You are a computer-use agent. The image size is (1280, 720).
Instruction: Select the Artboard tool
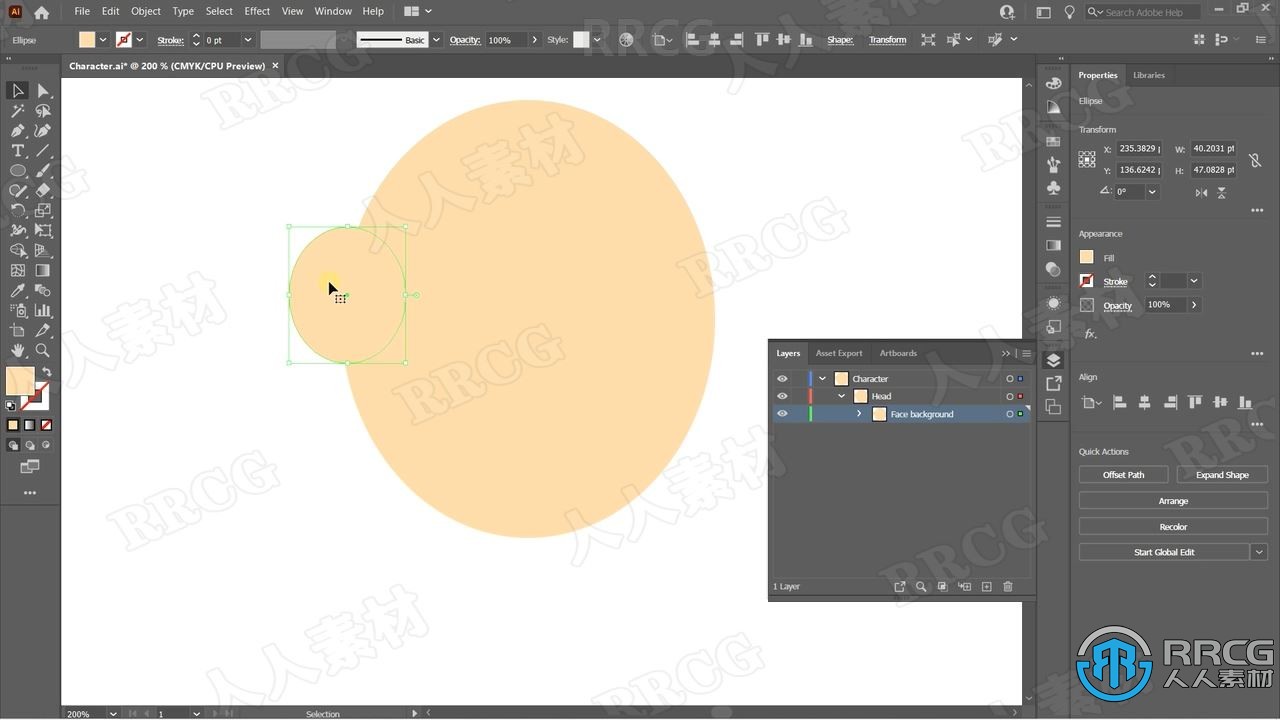pyautogui.click(x=18, y=331)
